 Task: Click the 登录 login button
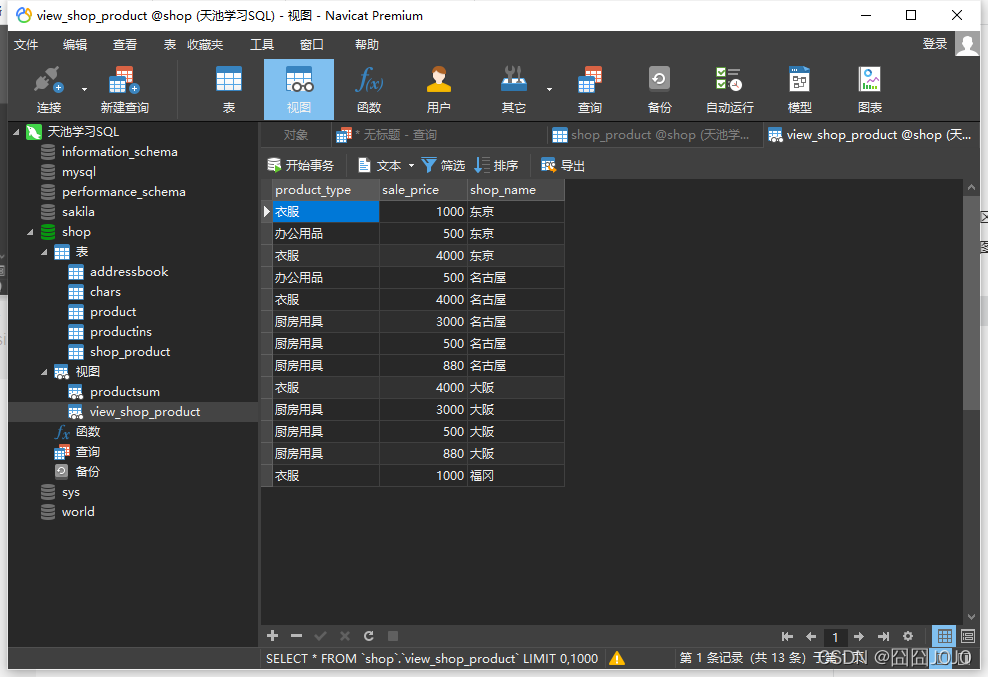point(935,43)
